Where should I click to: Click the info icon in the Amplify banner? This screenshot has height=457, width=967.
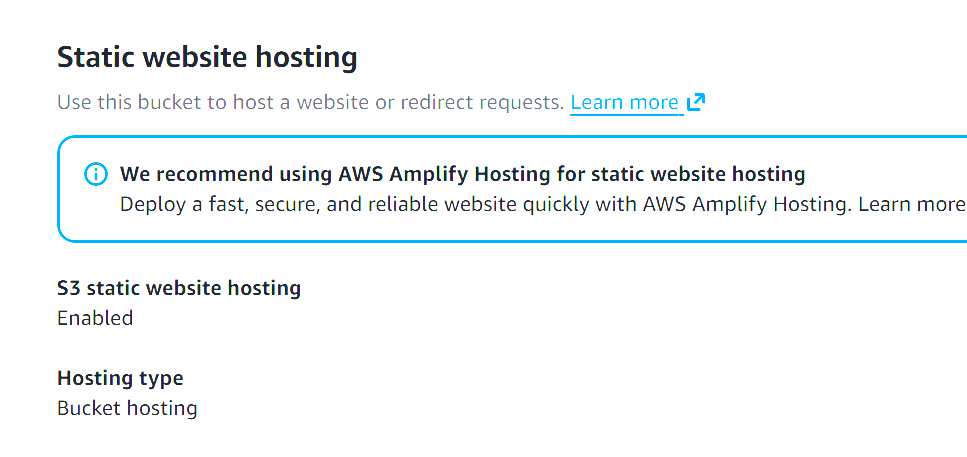click(x=95, y=175)
